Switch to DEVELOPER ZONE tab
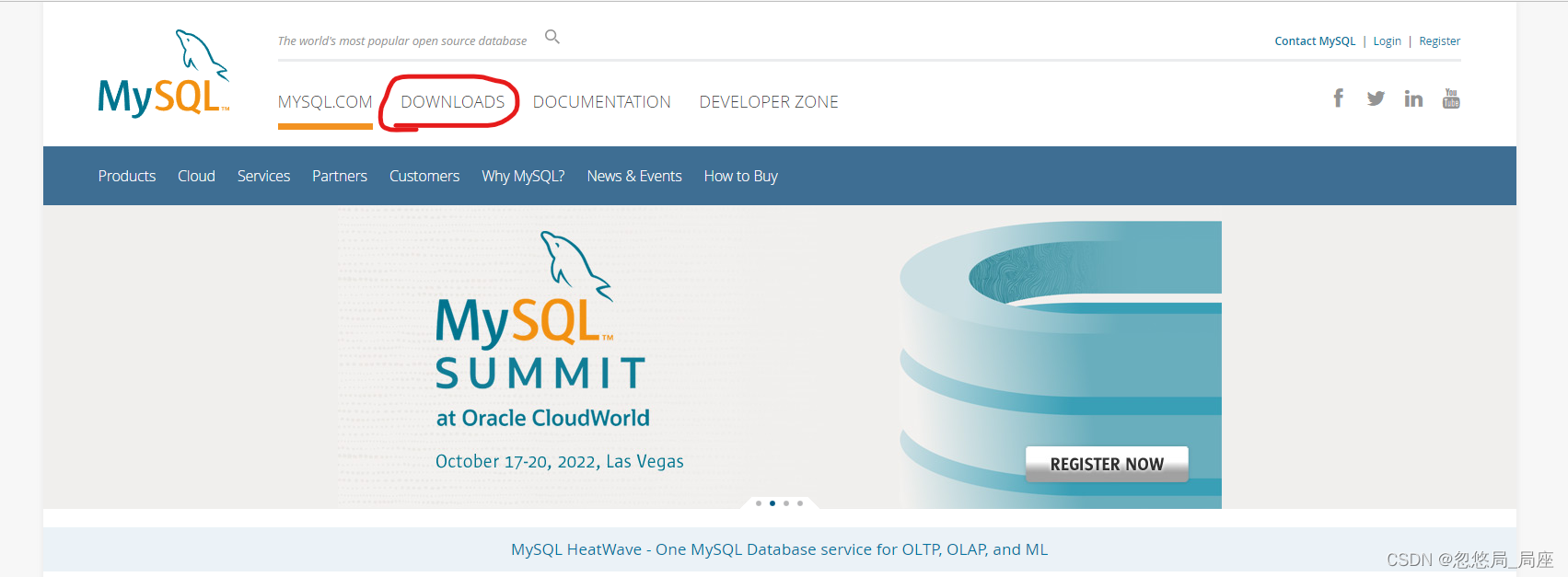 click(769, 102)
